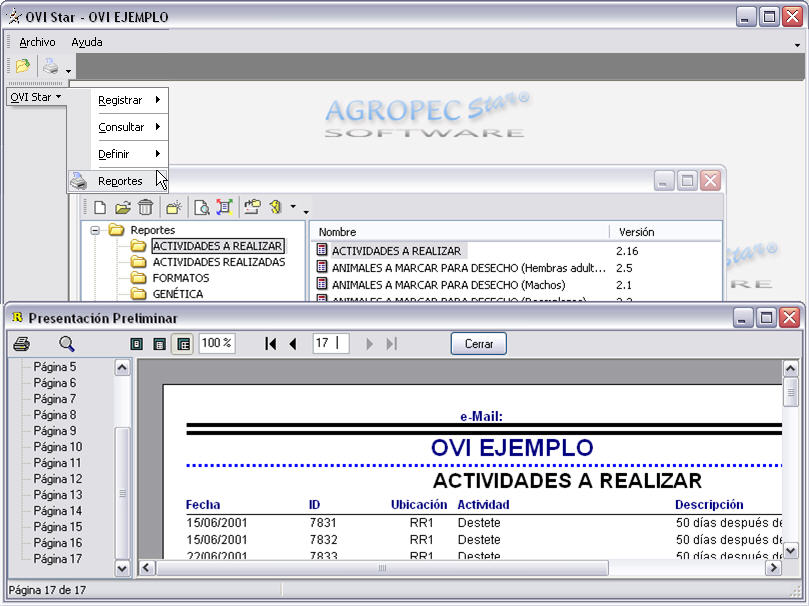Select the FORMATOS folder
Image resolution: width=809 pixels, height=606 pixels.
[x=181, y=278]
